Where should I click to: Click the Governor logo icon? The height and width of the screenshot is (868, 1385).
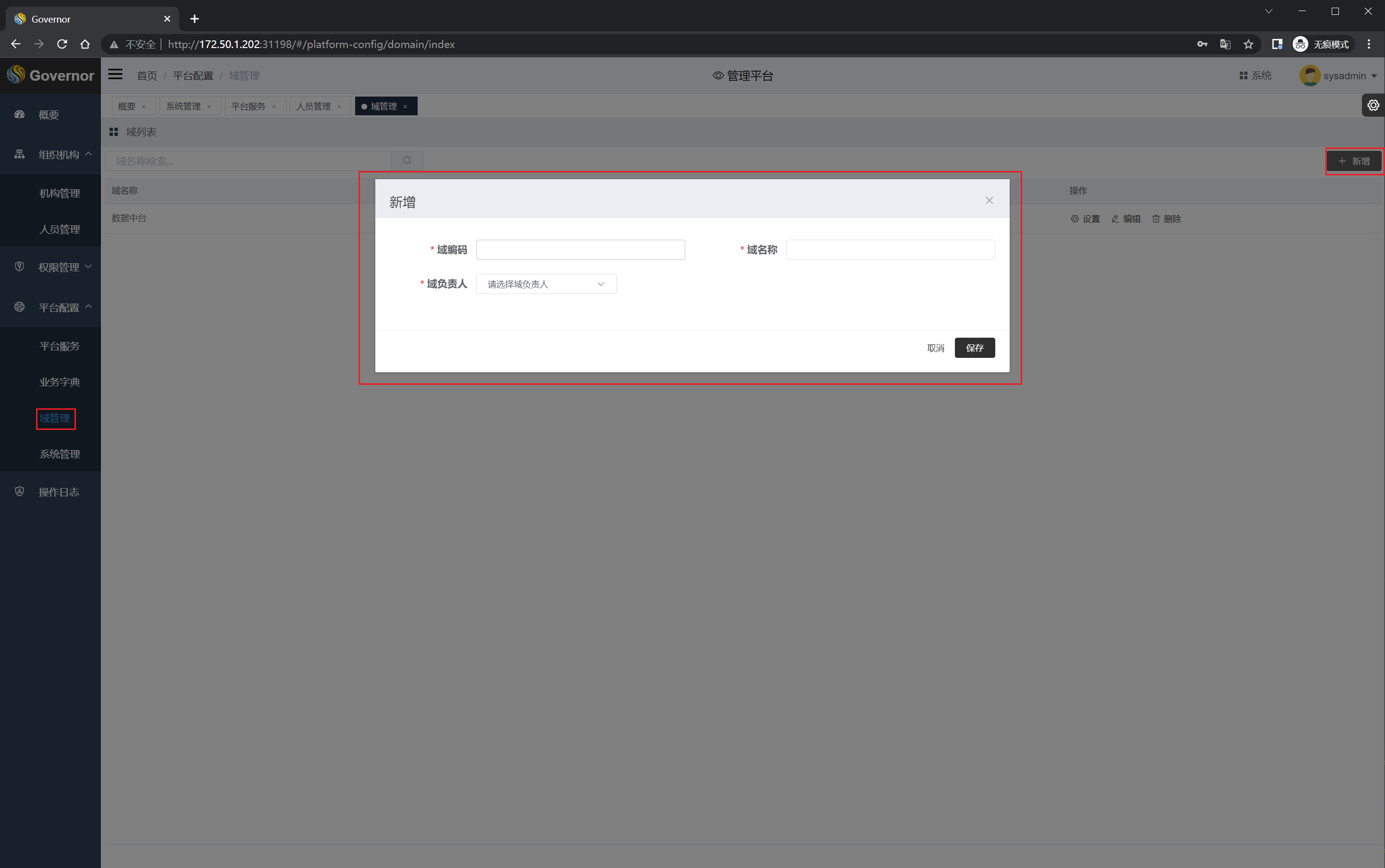pos(16,74)
